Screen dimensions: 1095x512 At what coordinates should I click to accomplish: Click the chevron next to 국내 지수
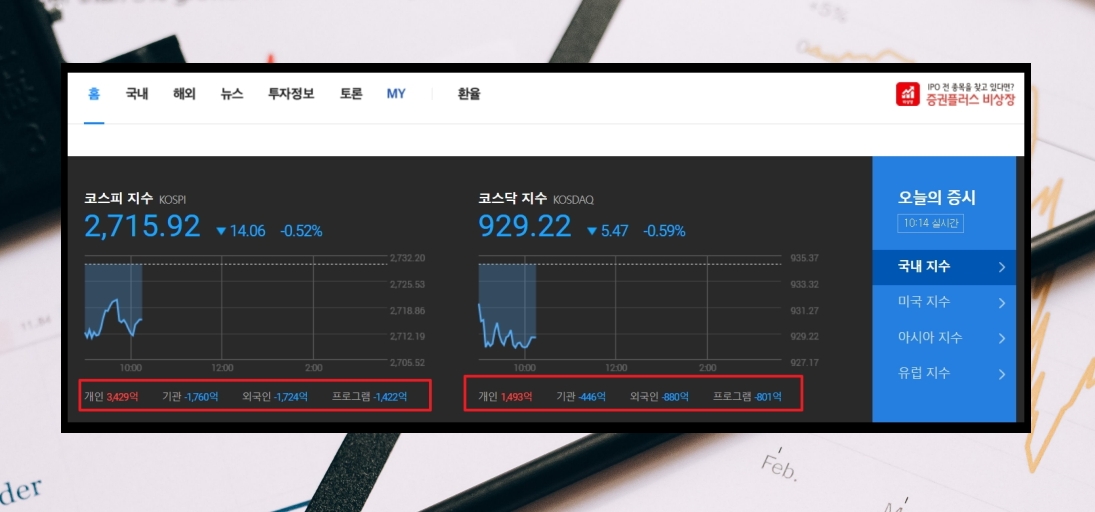tap(1001, 267)
